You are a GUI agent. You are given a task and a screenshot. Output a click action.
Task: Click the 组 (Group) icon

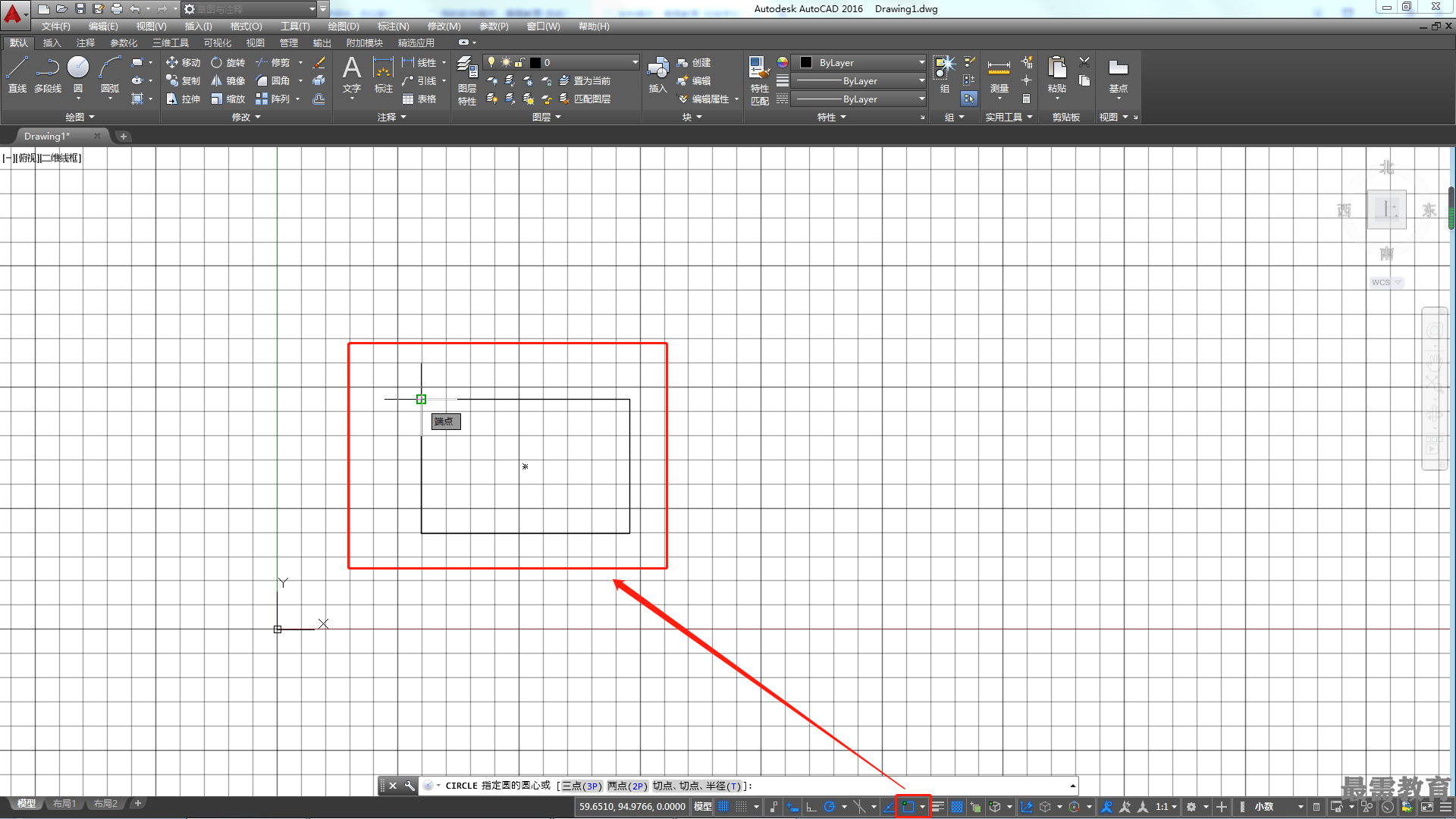945,75
